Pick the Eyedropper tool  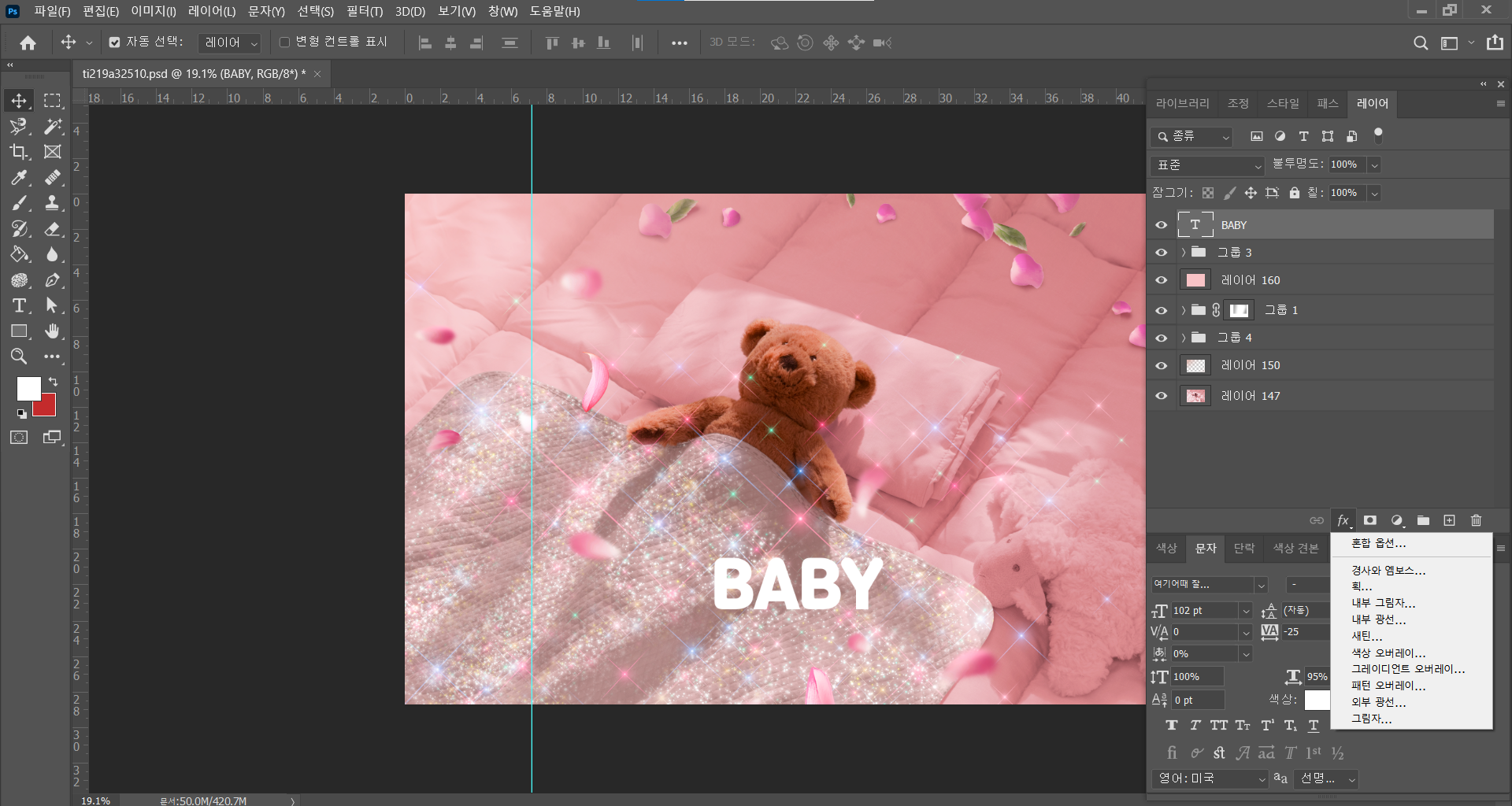[x=19, y=178]
